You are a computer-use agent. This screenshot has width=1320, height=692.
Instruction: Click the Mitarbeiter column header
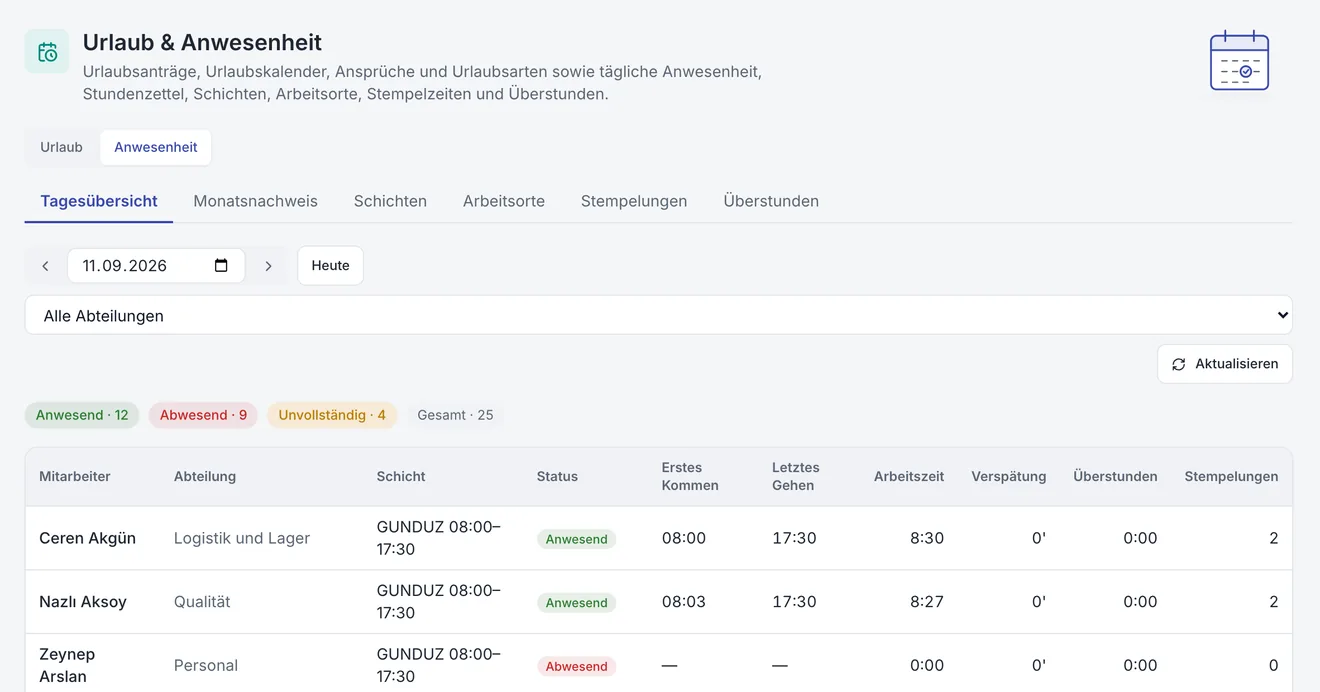click(x=75, y=477)
